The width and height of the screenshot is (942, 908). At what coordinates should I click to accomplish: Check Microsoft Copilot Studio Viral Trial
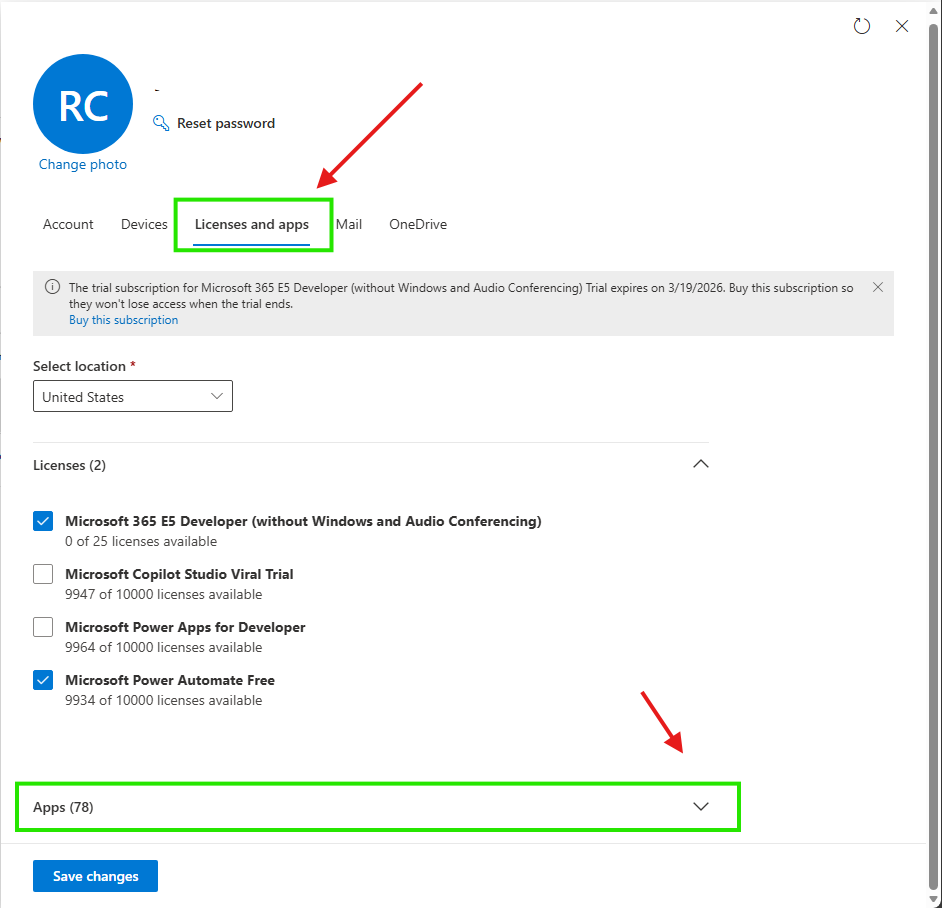(x=43, y=574)
